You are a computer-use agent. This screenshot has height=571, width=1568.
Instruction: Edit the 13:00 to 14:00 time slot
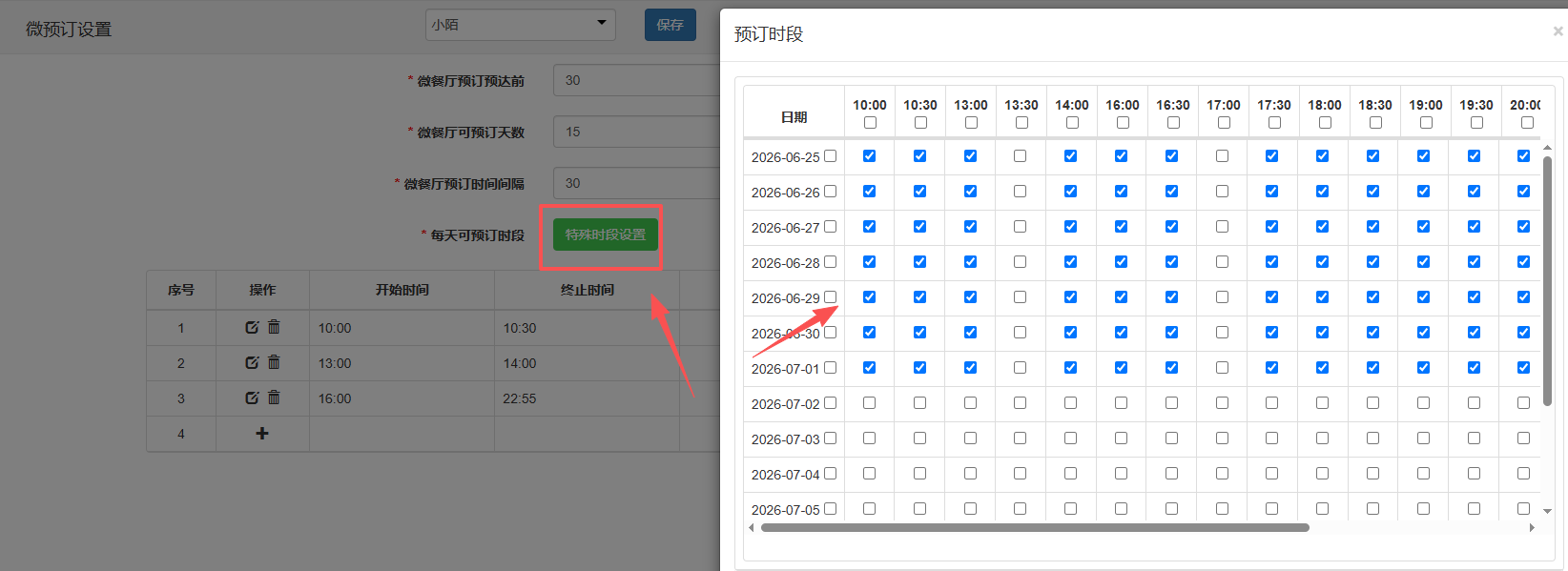coord(252,362)
